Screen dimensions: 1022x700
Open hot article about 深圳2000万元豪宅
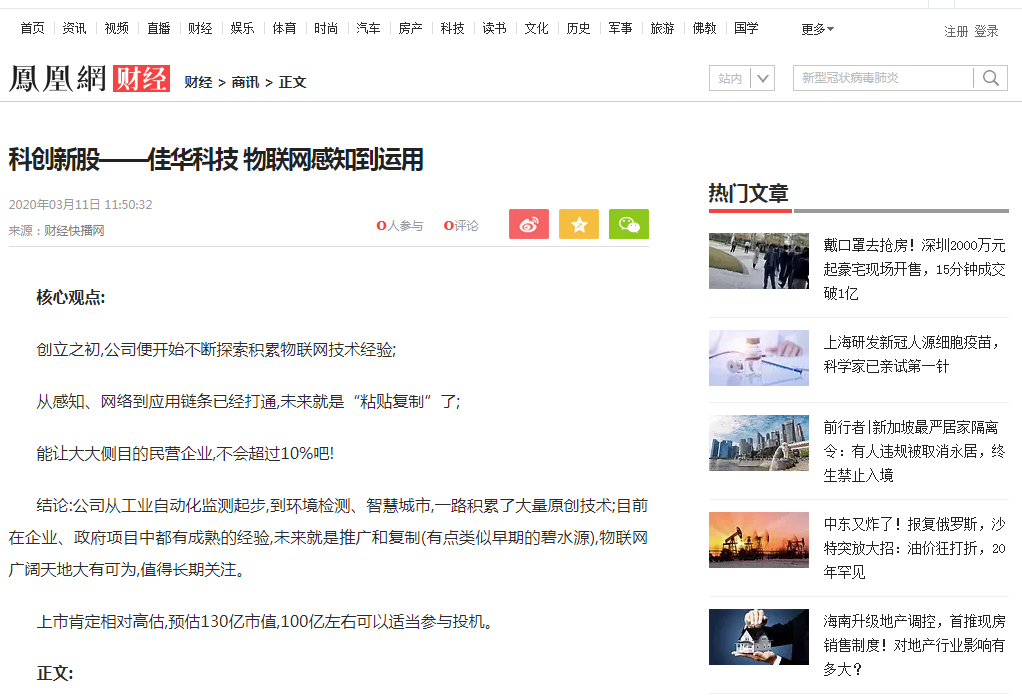[913, 268]
